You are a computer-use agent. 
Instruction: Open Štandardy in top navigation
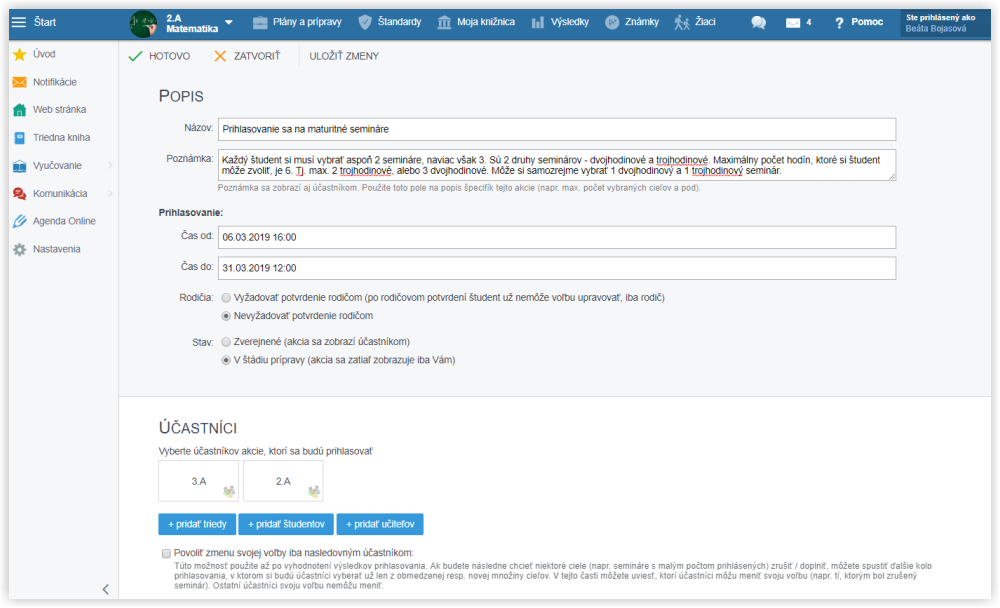coord(399,22)
